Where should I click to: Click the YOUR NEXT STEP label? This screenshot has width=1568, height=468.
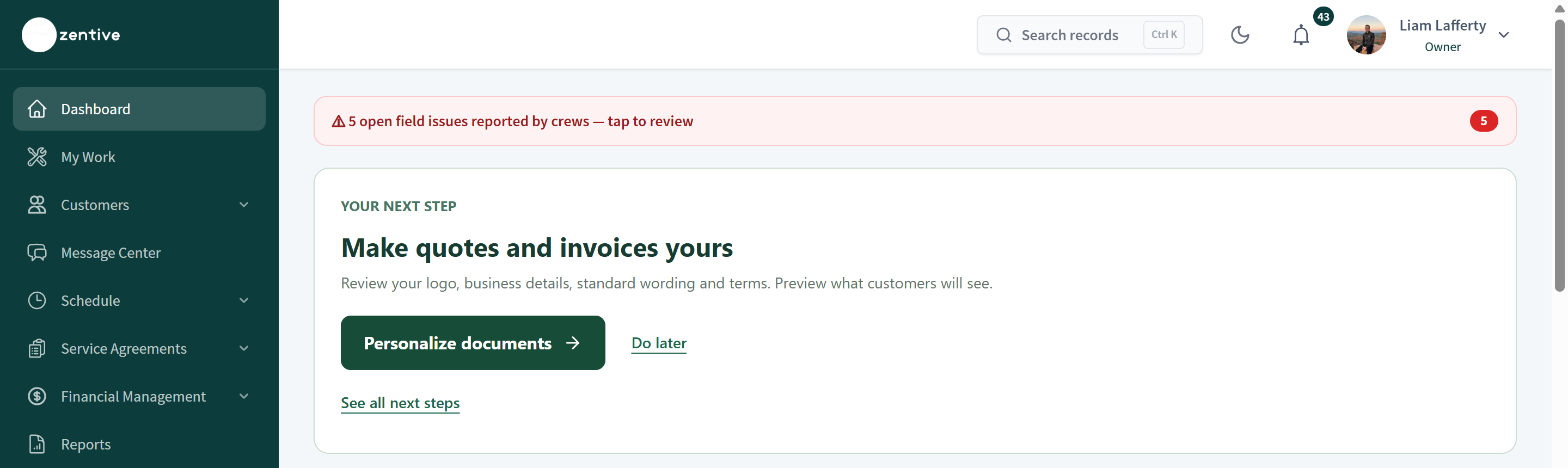coord(398,206)
